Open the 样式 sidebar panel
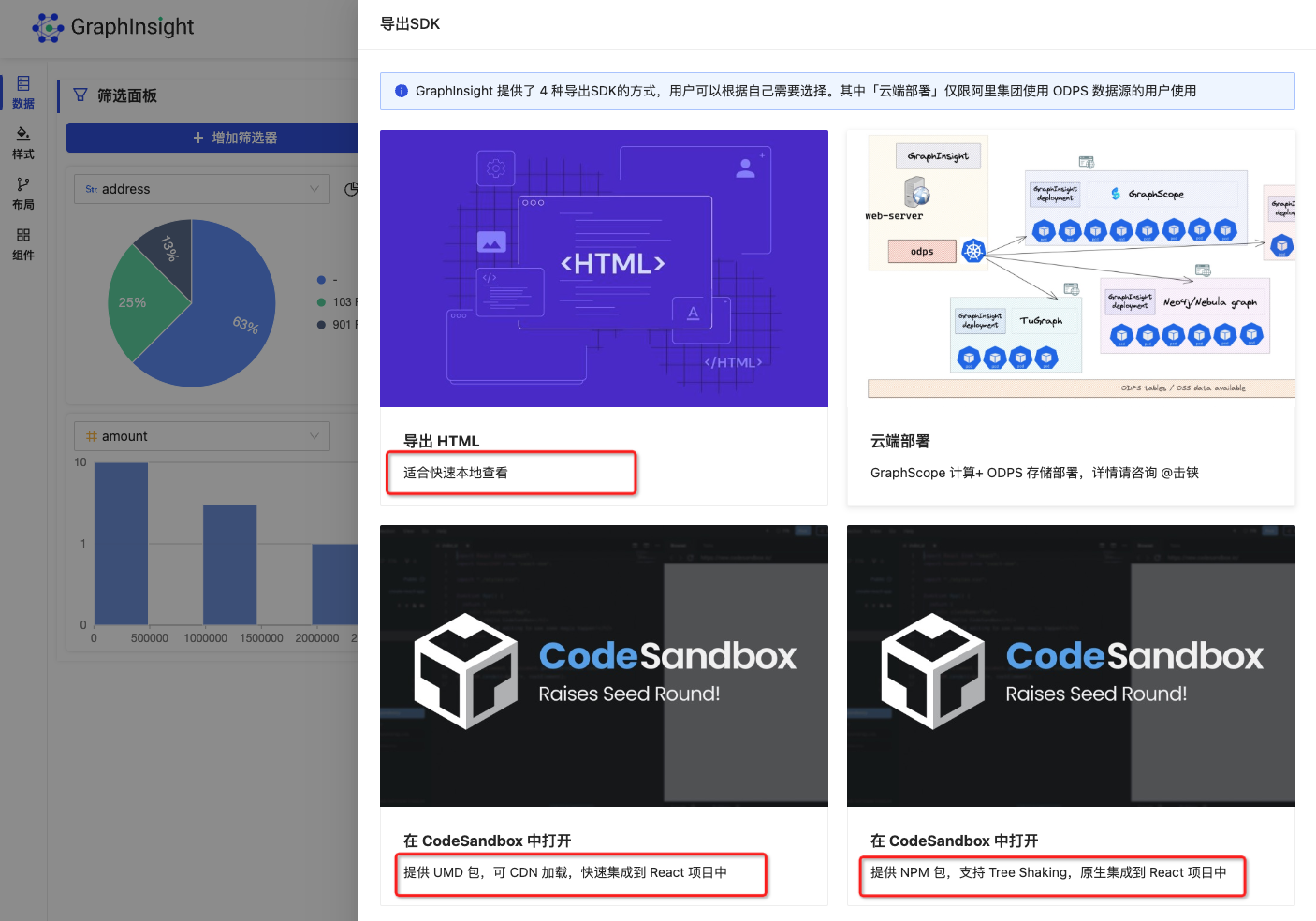This screenshot has height=921, width=1316. coord(23,143)
